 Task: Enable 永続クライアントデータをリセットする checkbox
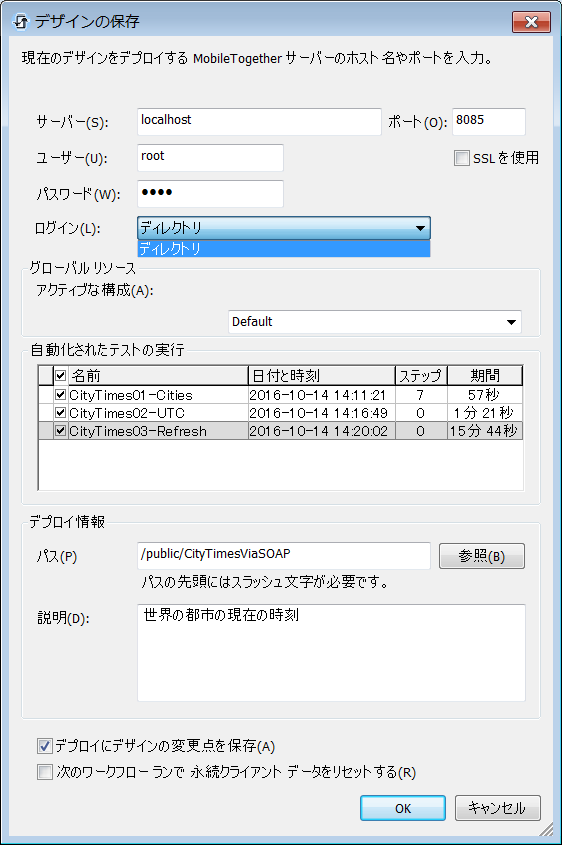tap(45, 772)
